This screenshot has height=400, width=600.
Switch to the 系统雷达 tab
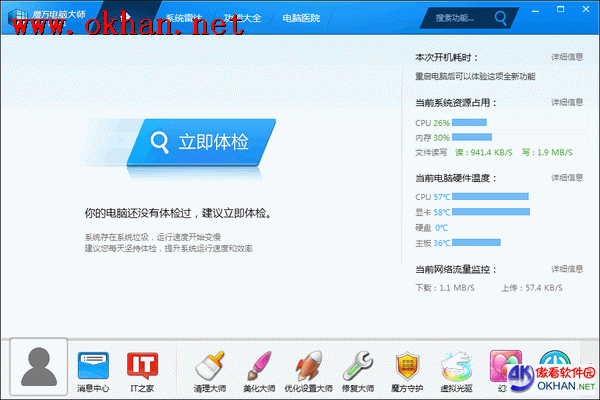[184, 18]
